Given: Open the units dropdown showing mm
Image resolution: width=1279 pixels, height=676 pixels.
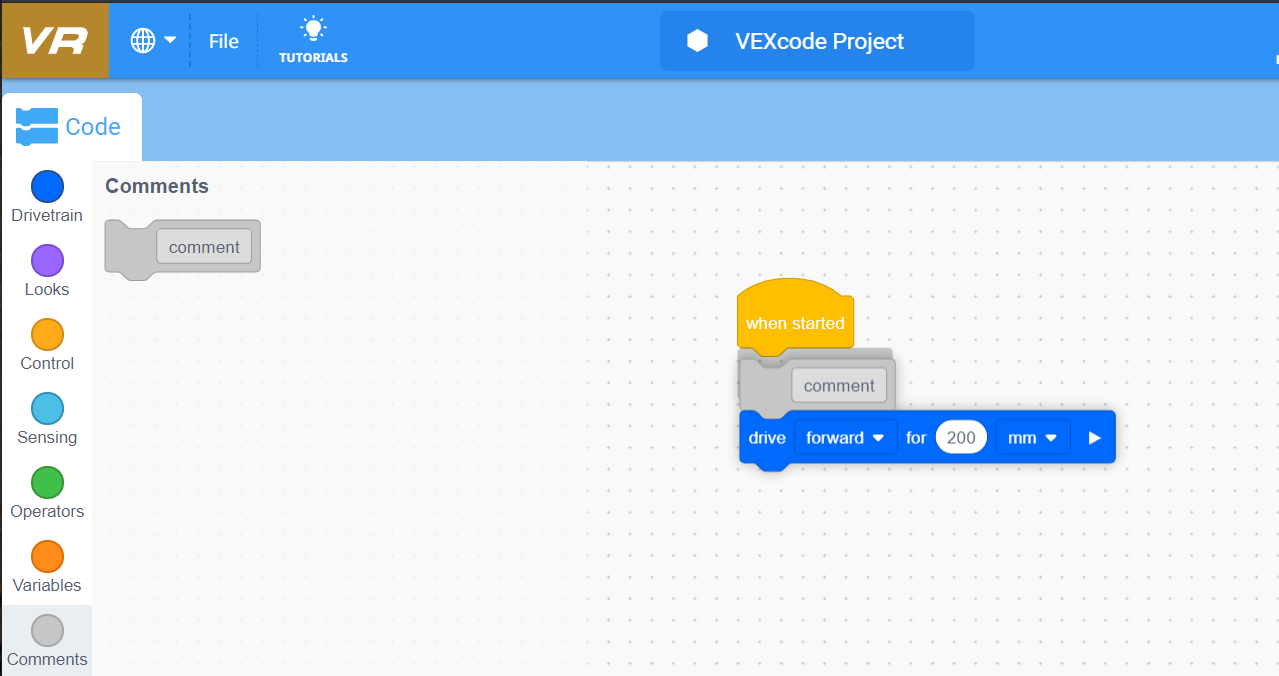Looking at the screenshot, I should tap(1032, 437).
